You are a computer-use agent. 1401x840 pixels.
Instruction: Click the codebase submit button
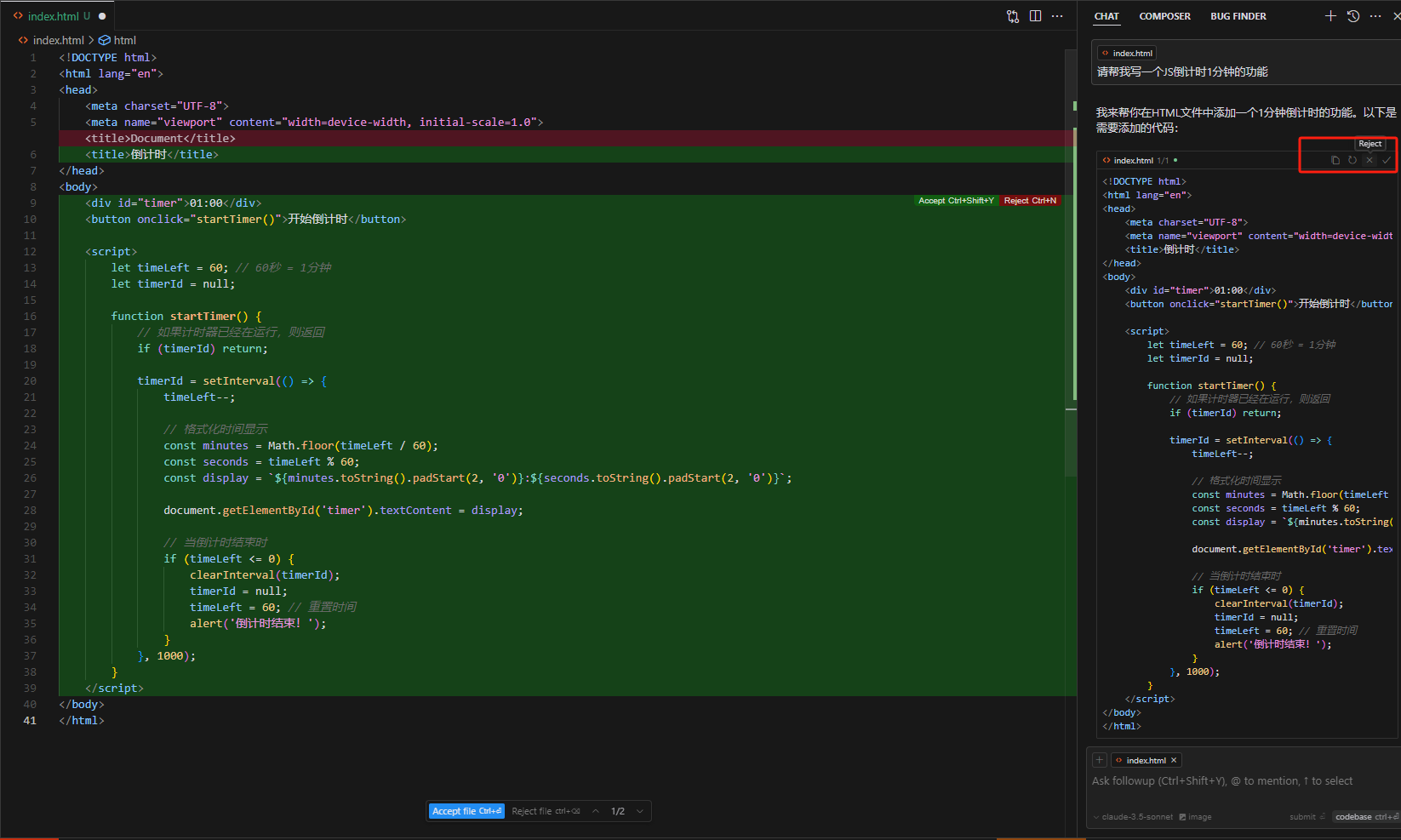pos(1366,817)
